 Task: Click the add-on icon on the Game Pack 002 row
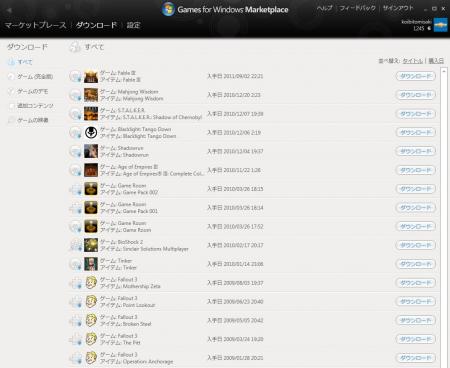pos(76,189)
